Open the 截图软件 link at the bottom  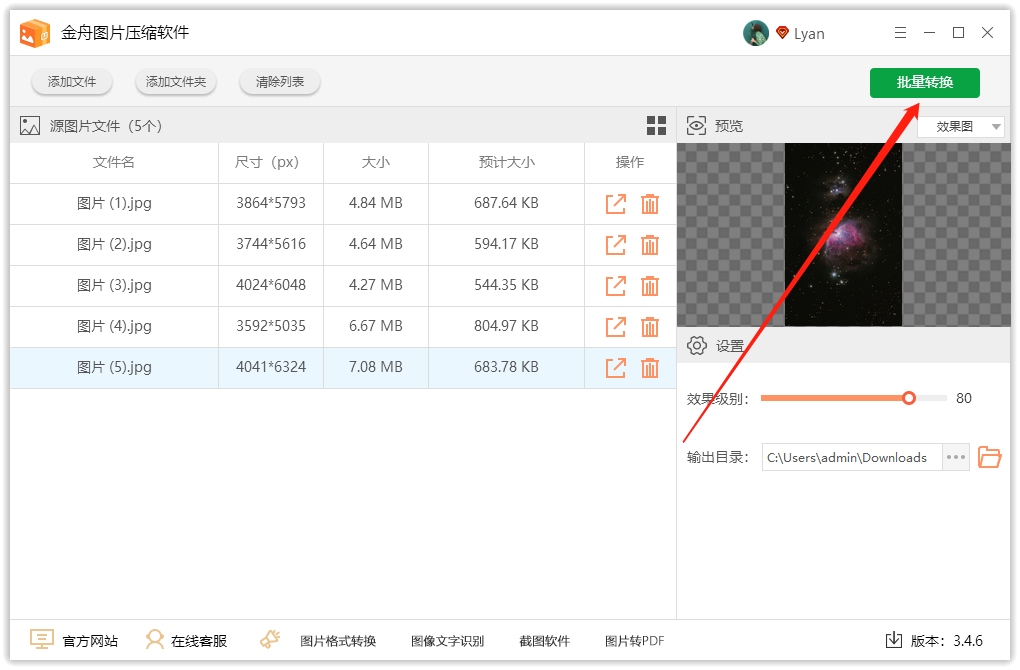coord(544,640)
